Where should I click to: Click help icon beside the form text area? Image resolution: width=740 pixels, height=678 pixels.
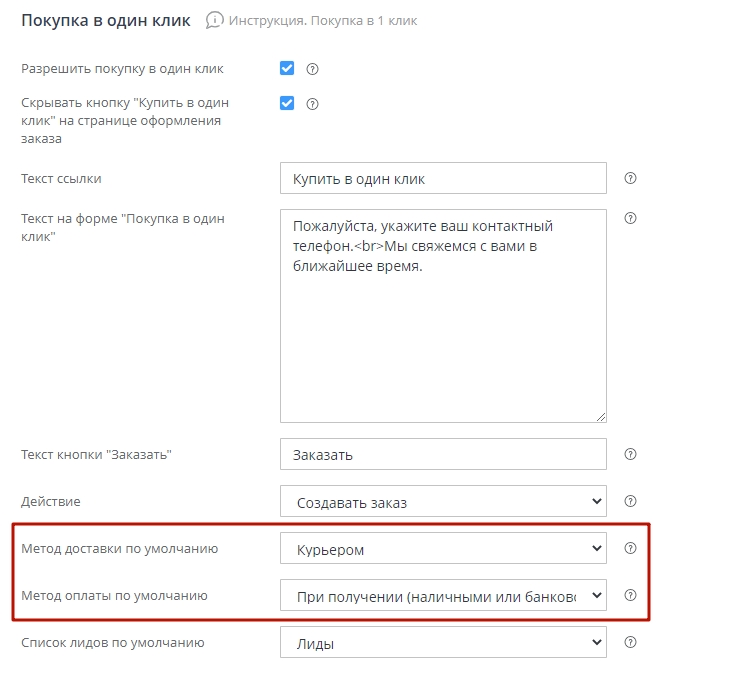(630, 218)
